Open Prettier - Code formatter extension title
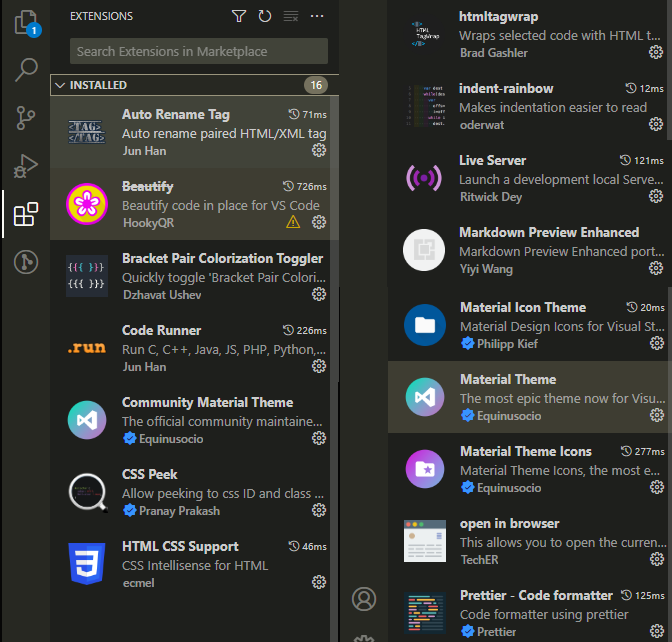The height and width of the screenshot is (642, 672). coord(536,596)
